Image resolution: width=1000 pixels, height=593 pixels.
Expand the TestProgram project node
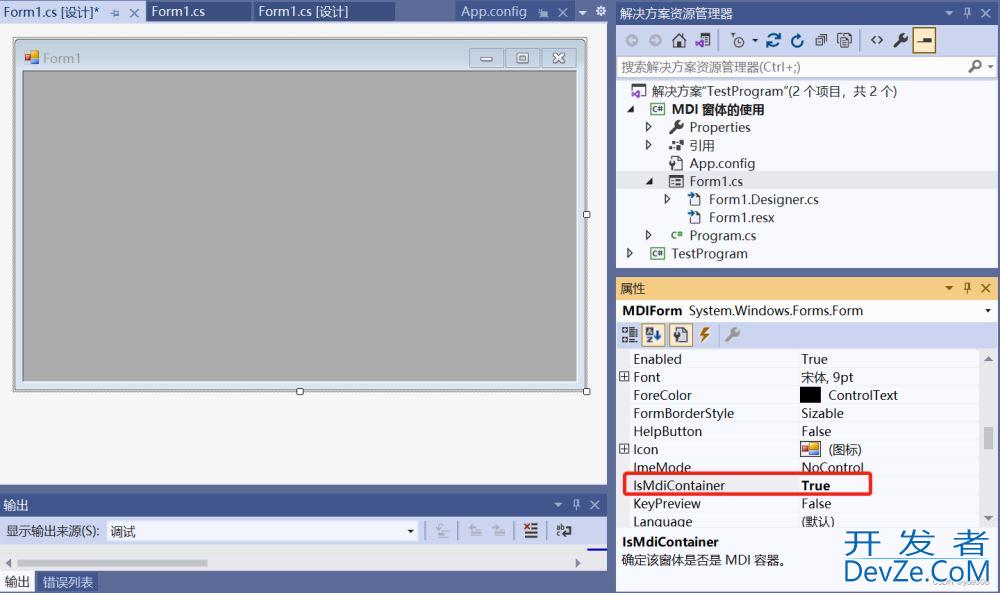click(630, 253)
